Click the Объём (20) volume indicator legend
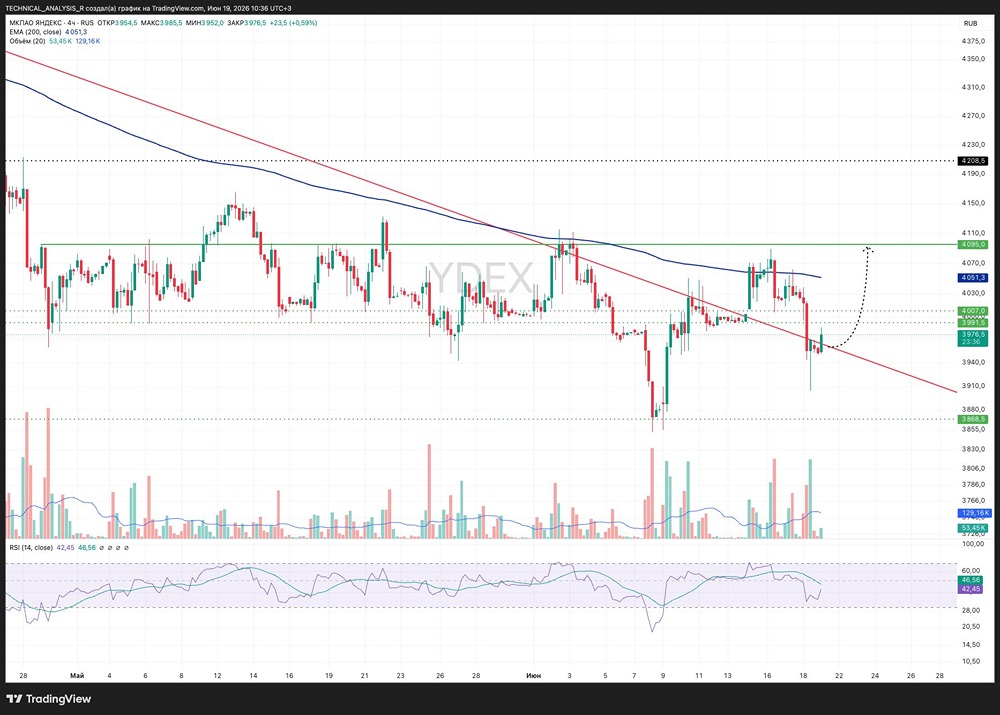Screen dimensions: 1000x715 tap(27, 41)
